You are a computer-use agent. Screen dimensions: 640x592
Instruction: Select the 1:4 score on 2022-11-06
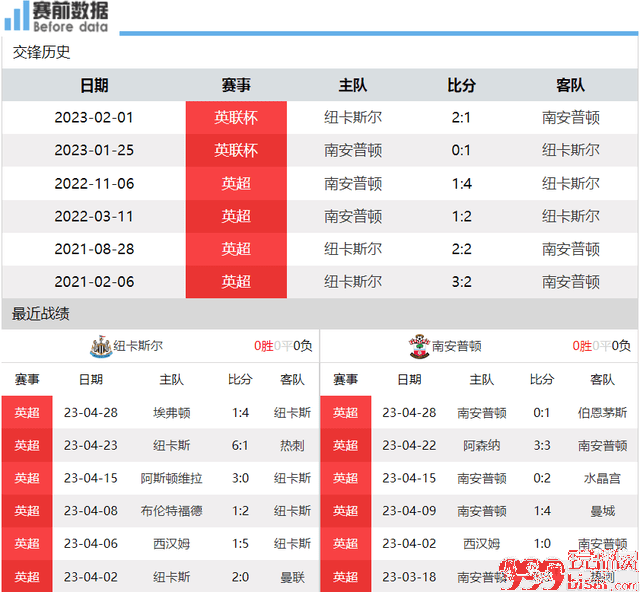click(461, 183)
